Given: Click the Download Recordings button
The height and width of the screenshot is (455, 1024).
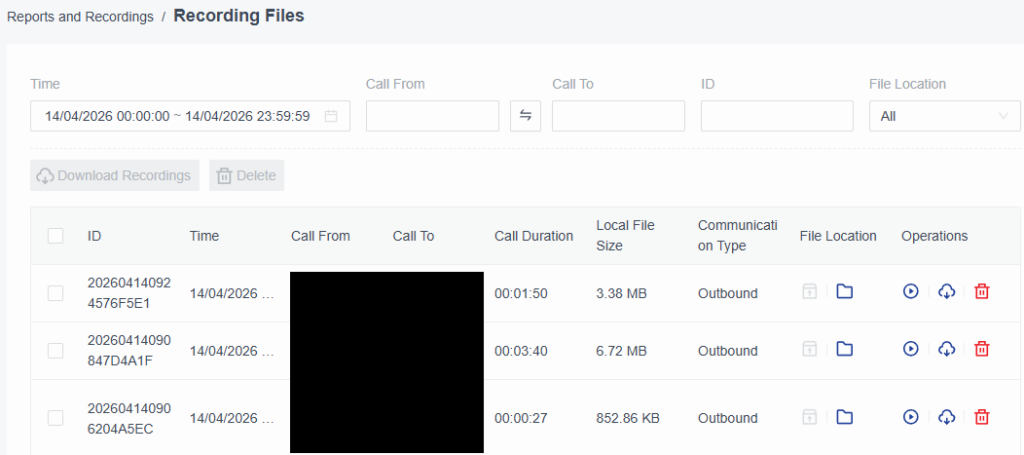Looking at the screenshot, I should coord(114,176).
